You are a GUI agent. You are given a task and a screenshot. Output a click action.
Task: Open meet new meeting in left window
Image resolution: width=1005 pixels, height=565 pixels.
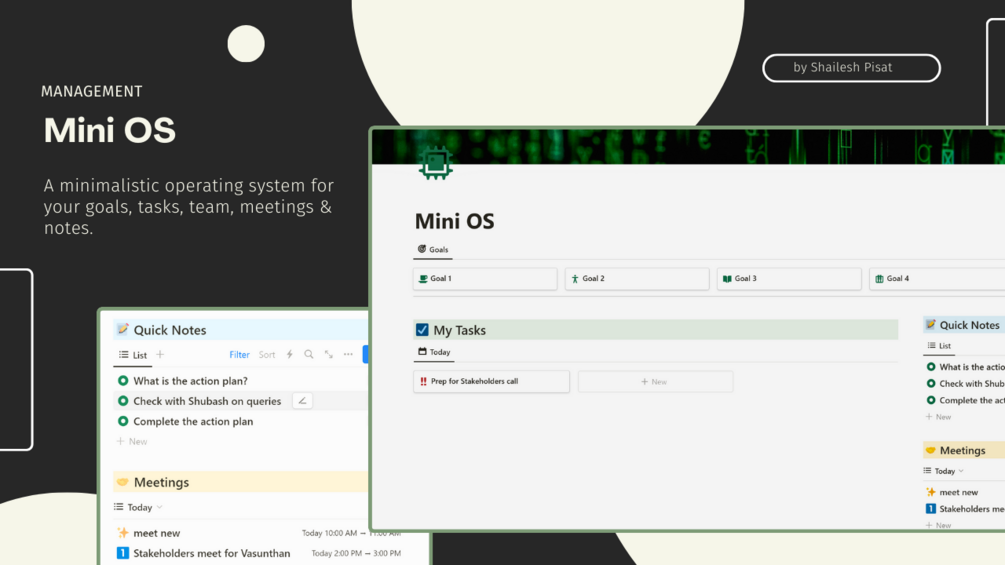[x=156, y=533]
